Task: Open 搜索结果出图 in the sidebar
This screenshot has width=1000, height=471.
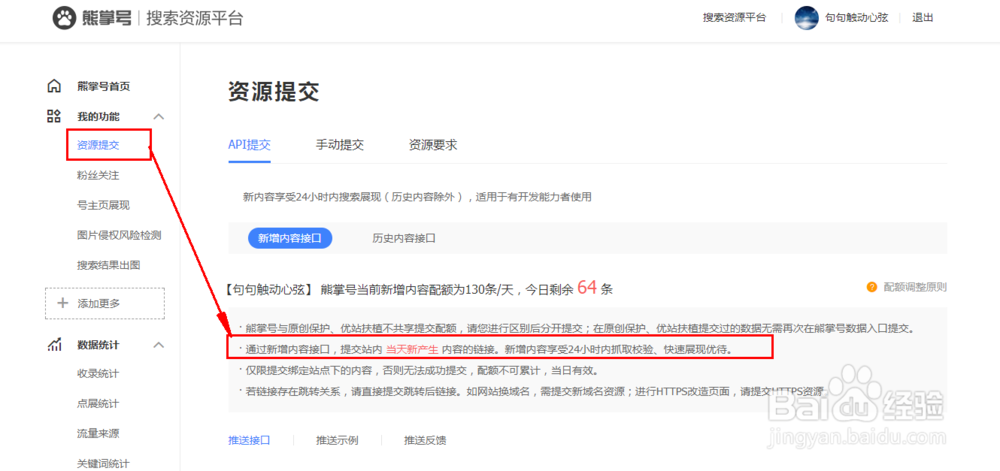Action: tap(108, 265)
